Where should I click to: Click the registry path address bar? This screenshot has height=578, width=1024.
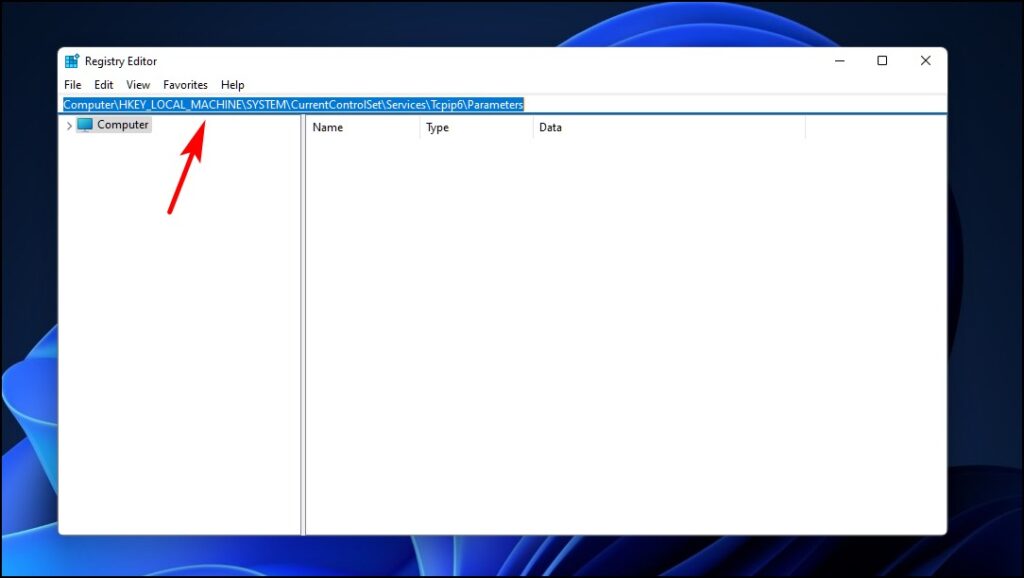click(503, 104)
